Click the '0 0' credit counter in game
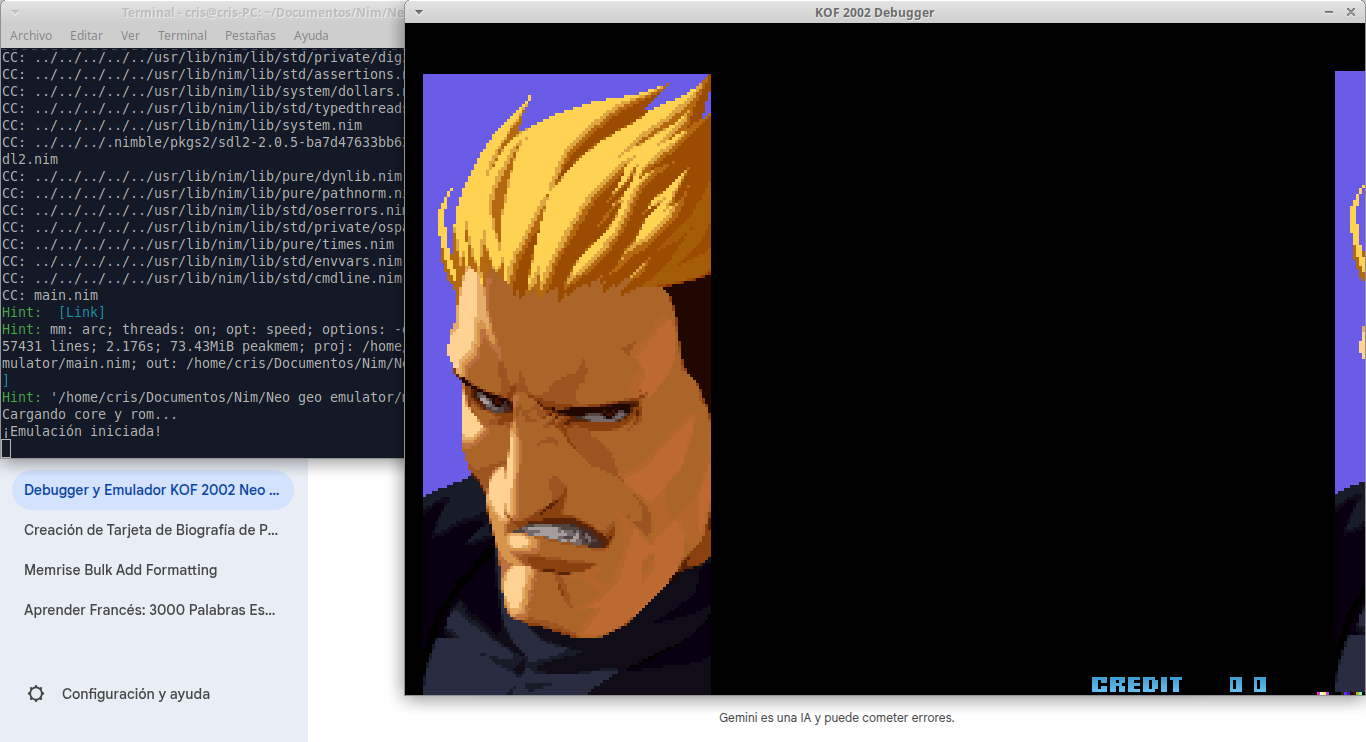 click(1248, 685)
